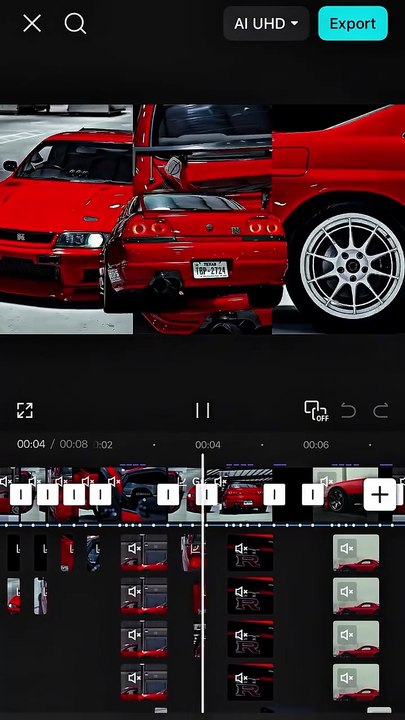Select the 00:04 / 00:08 time readout
The height and width of the screenshot is (720, 405).
click(x=52, y=444)
